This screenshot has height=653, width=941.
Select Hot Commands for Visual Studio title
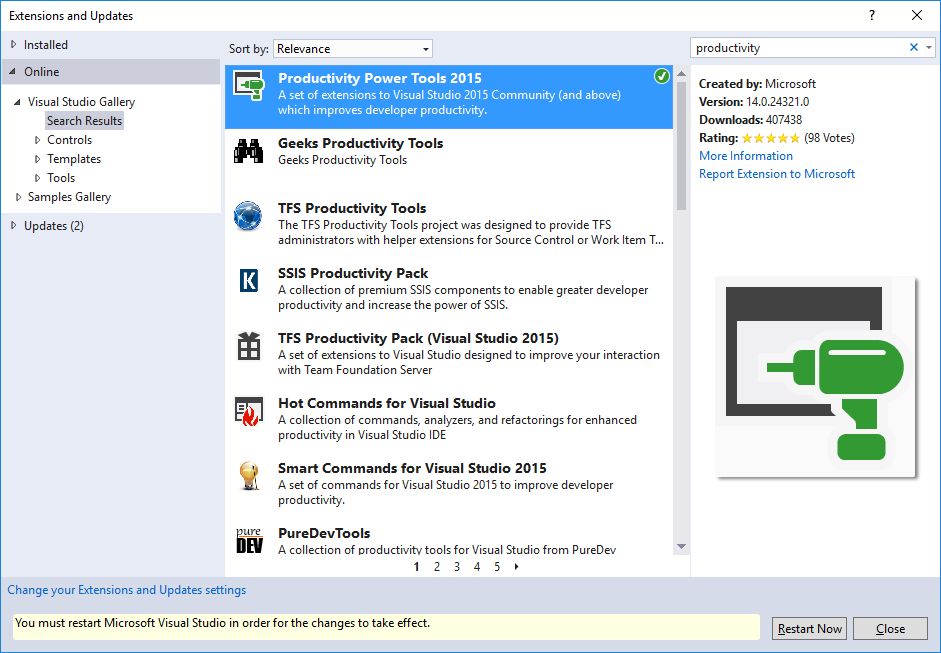pos(387,403)
